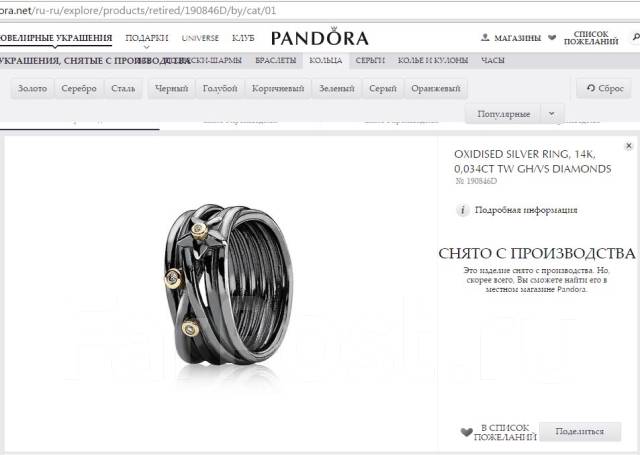The height and width of the screenshot is (455, 640).
Task: Click the Поделиться share button
Action: tap(580, 431)
